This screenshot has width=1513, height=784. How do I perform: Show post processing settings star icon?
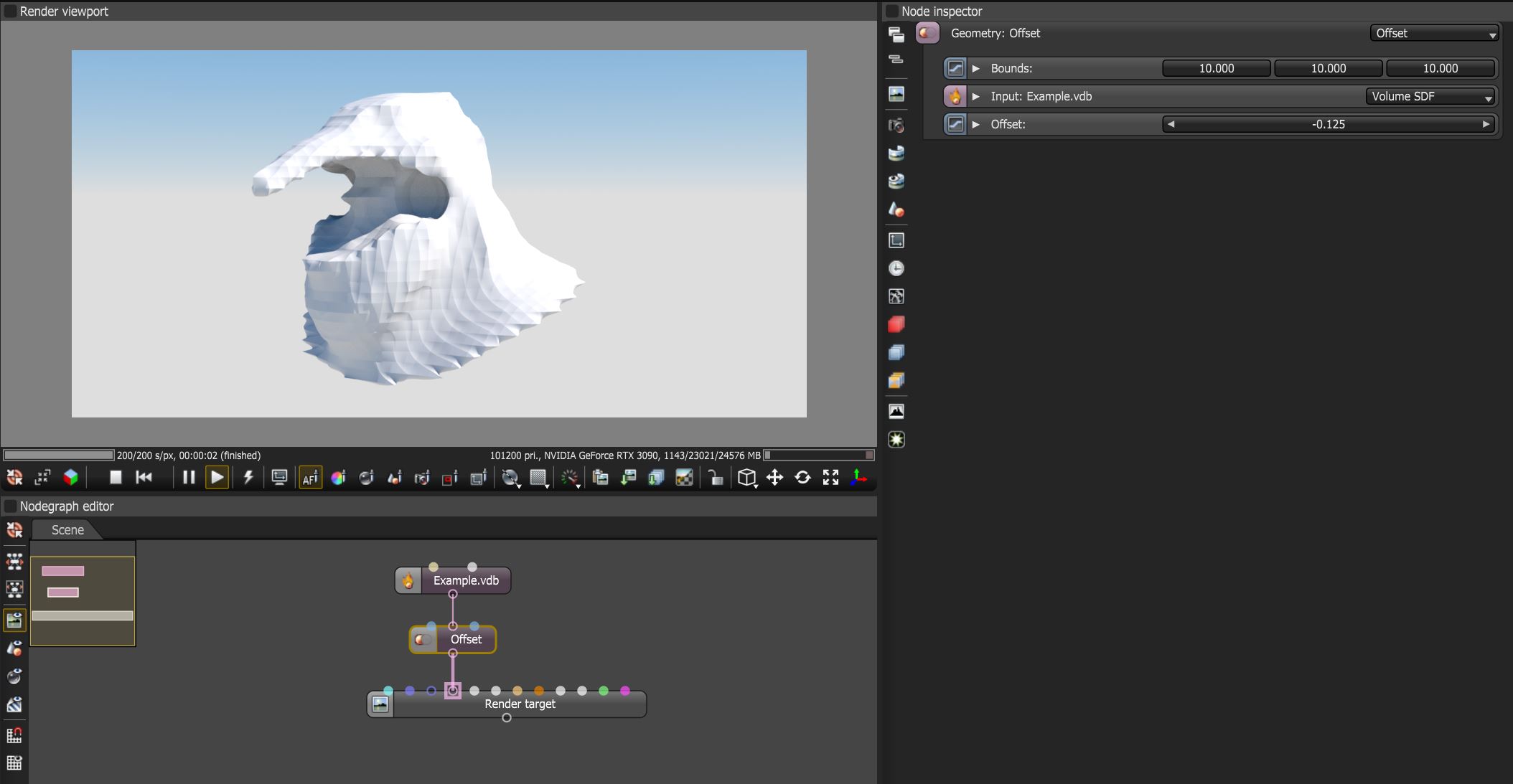896,440
